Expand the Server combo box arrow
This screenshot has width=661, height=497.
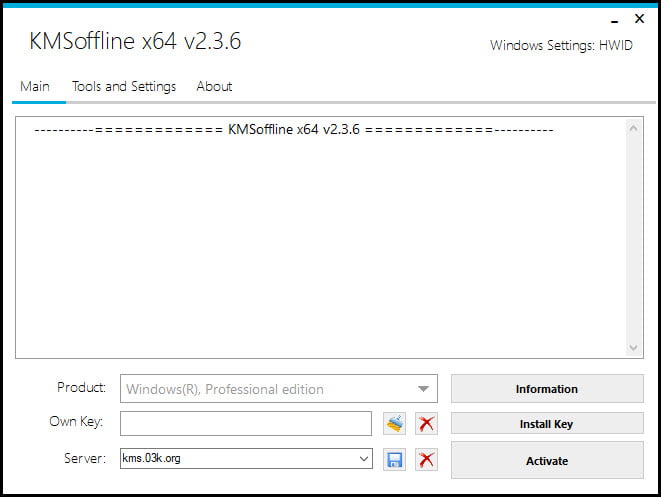click(364, 459)
